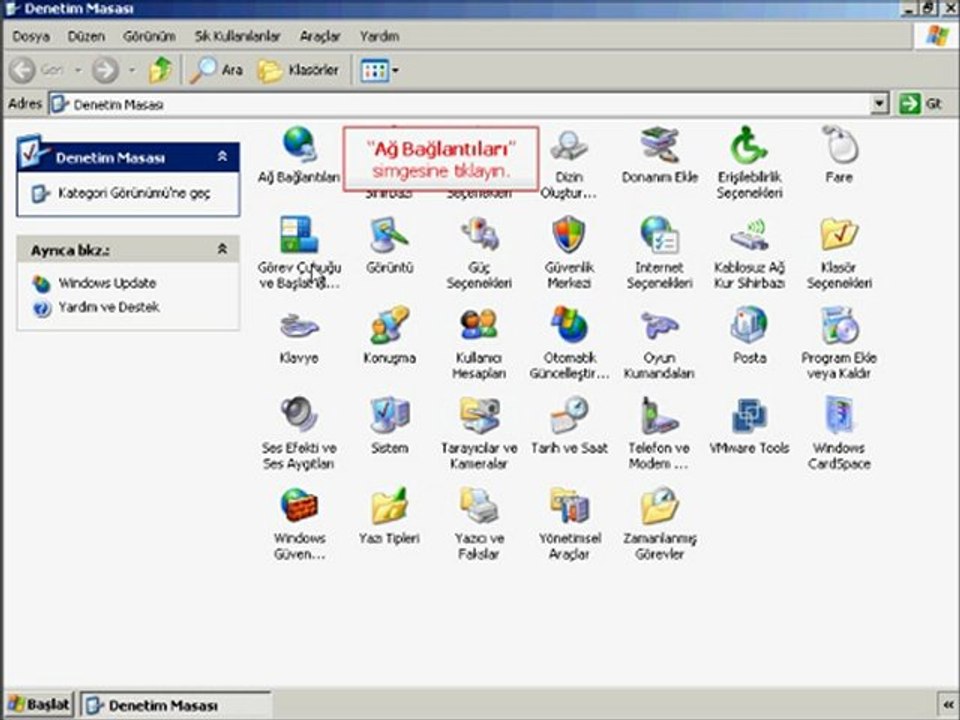Open Kullanıcı Hesapları icon
This screenshot has width=960, height=720.
(x=479, y=325)
